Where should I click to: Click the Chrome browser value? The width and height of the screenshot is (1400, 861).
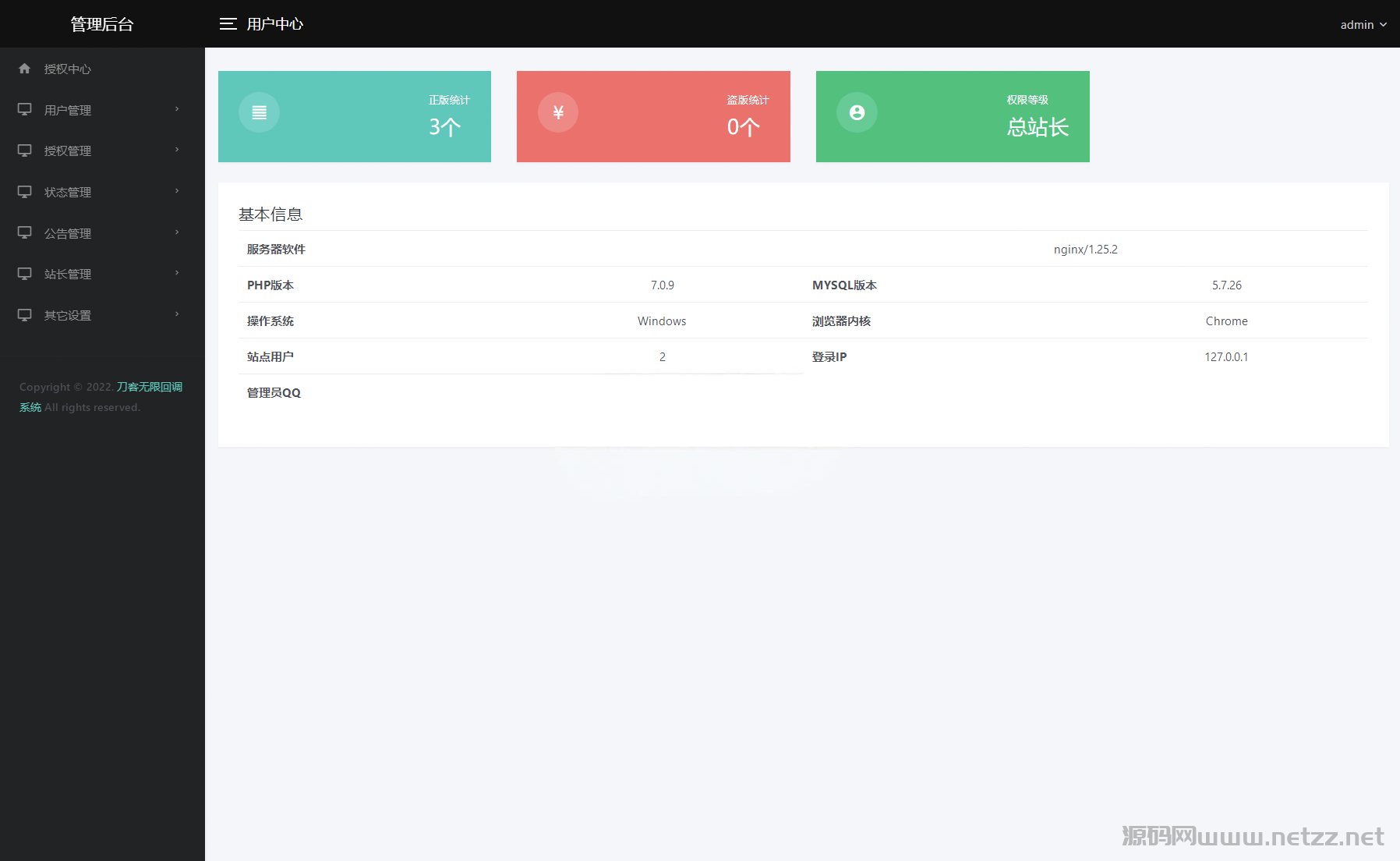click(1227, 321)
